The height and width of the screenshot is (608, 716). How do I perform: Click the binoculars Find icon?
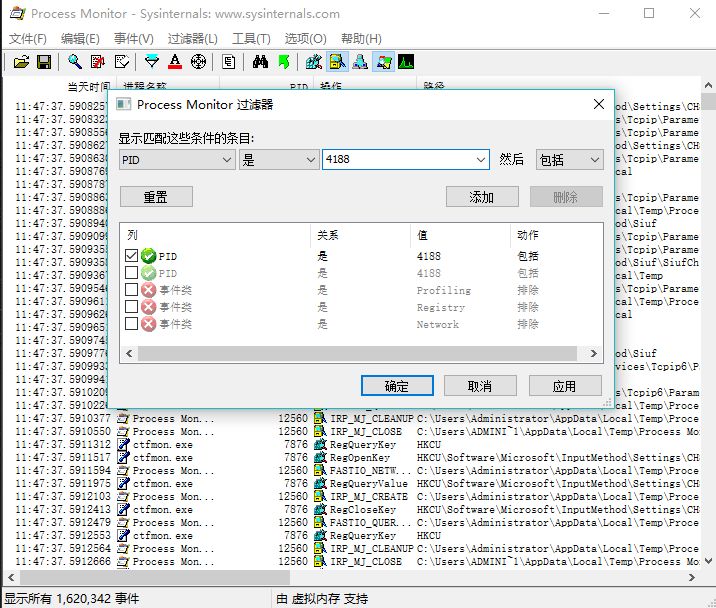(x=260, y=62)
